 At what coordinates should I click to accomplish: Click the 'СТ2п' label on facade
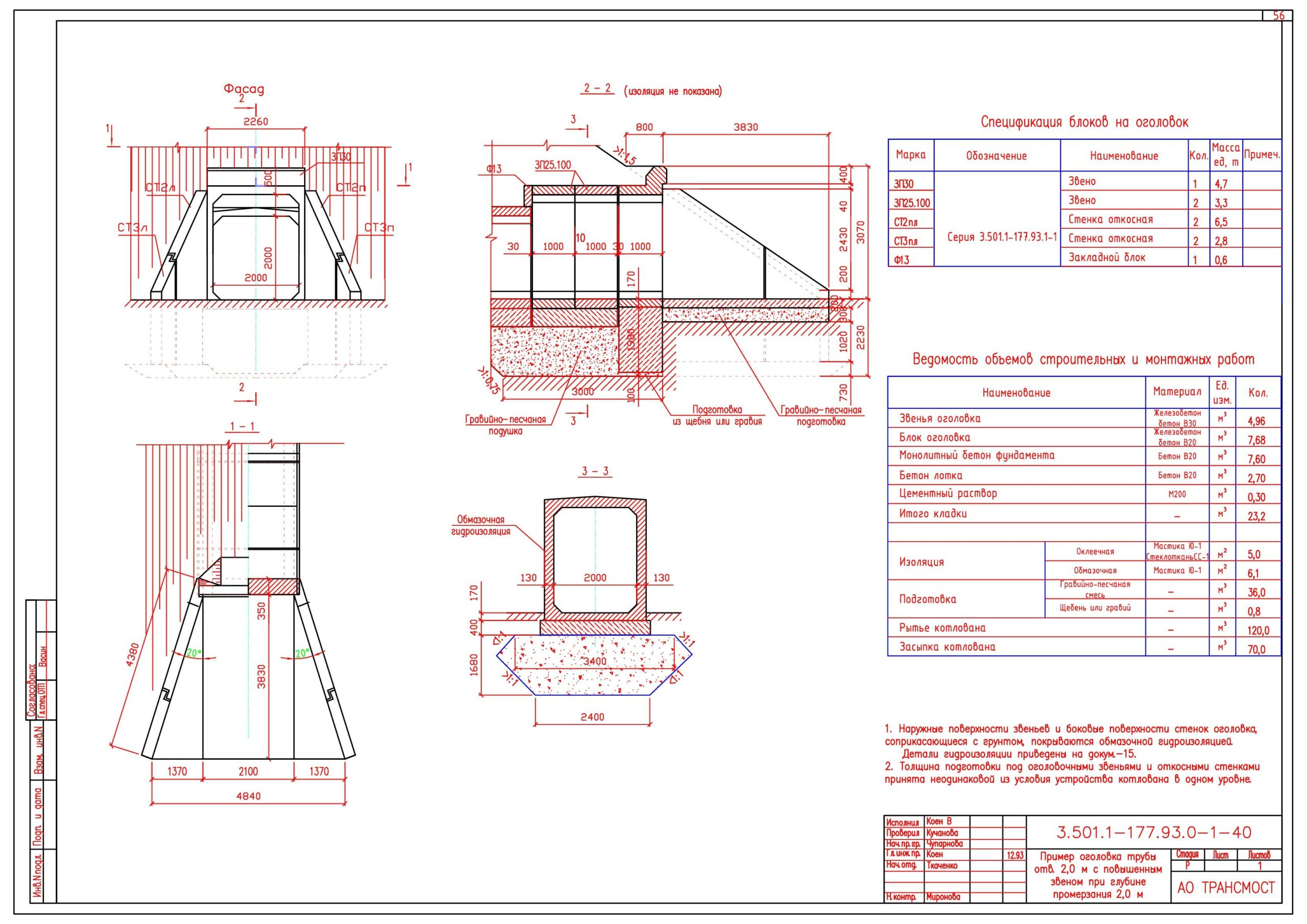[351, 187]
